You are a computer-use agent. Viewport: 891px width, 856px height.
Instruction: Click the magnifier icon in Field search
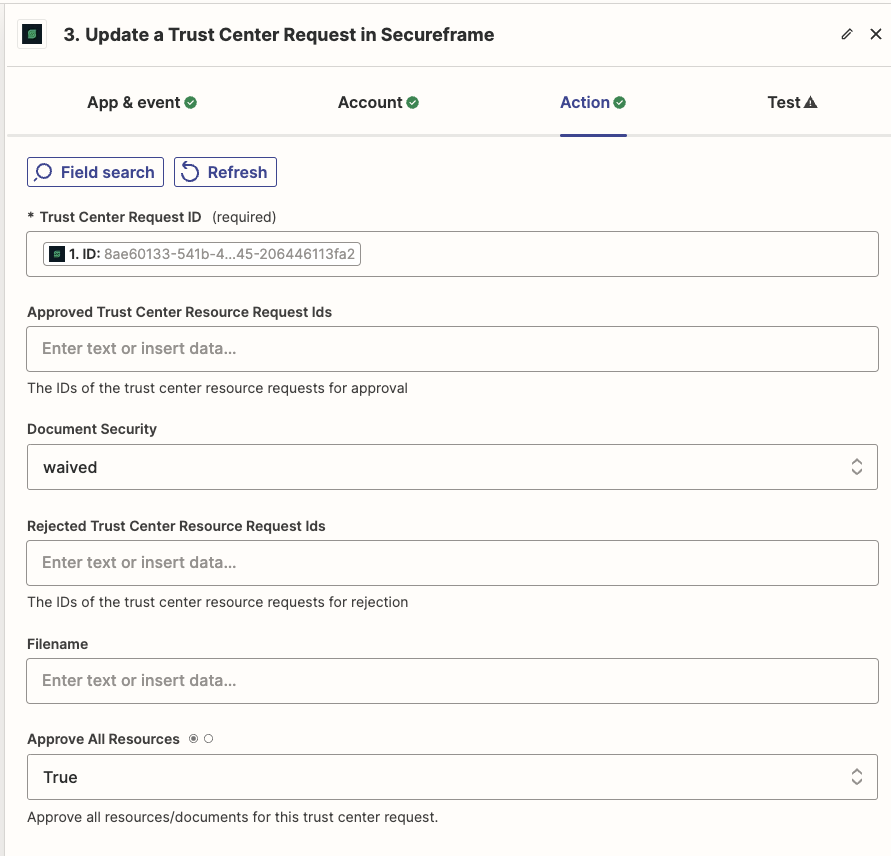(x=43, y=172)
